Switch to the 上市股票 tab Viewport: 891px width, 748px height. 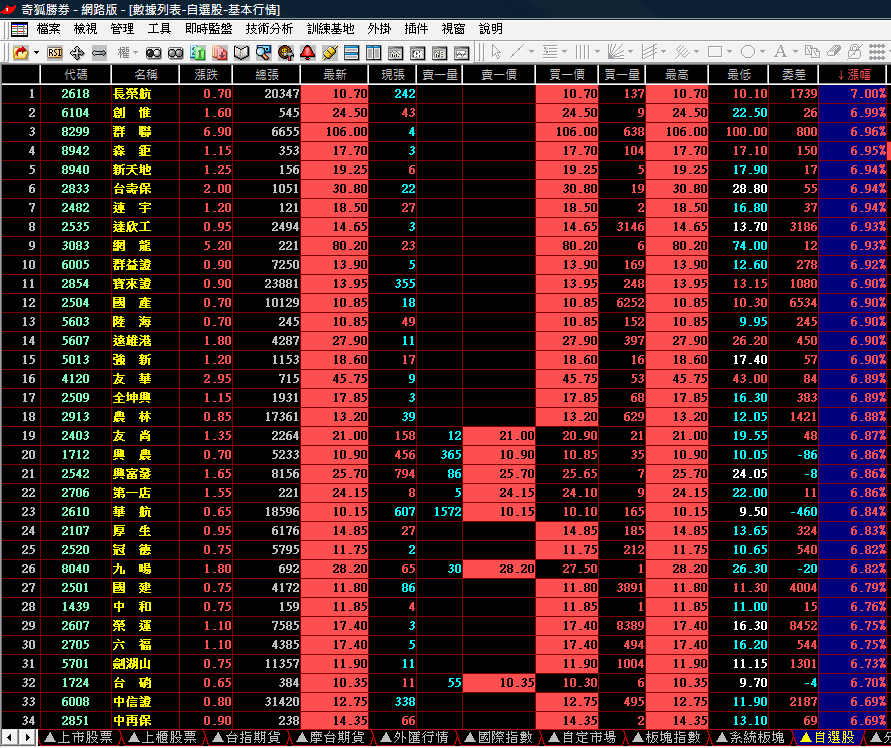coord(79,738)
